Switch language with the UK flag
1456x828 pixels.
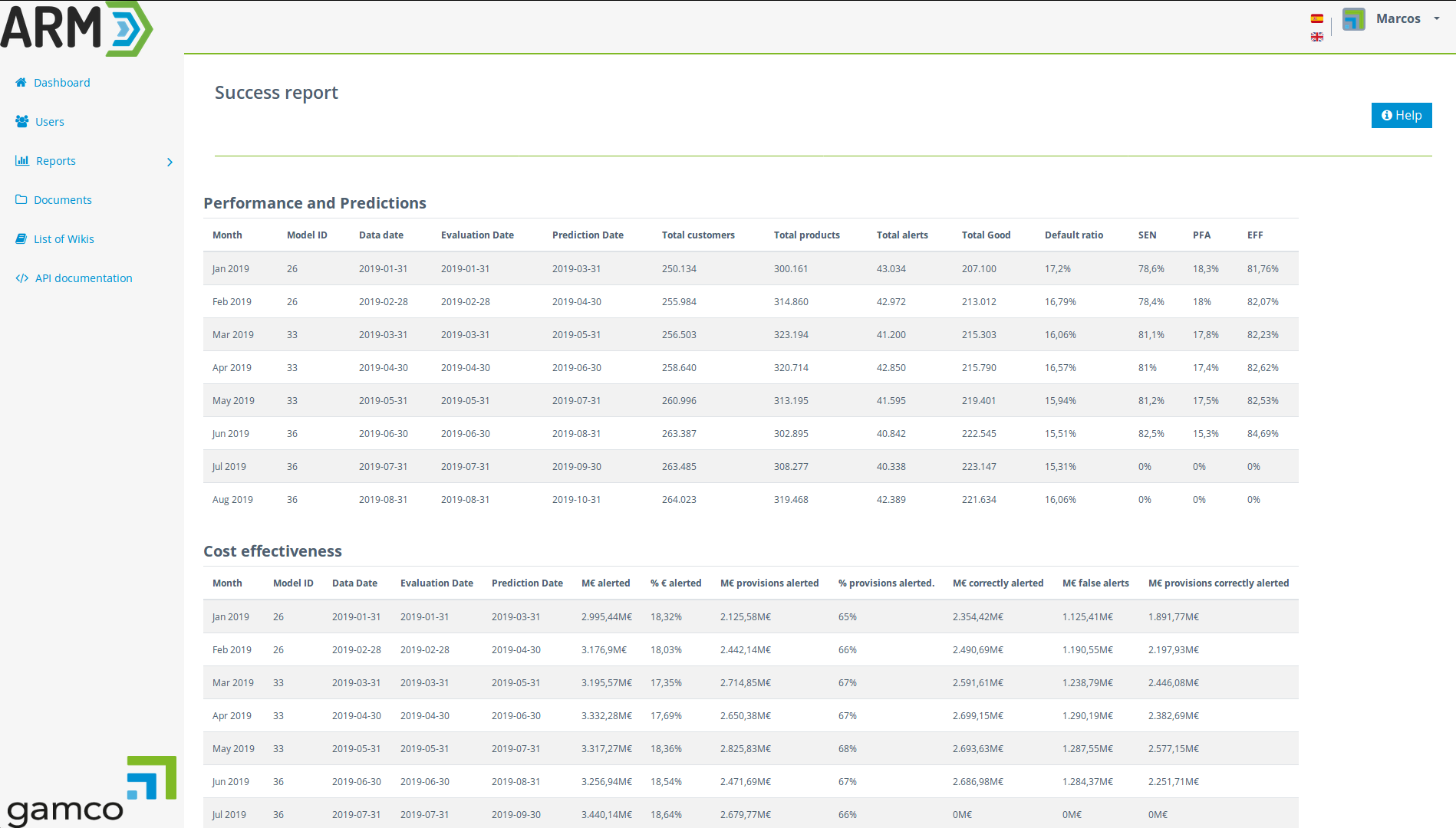pos(1317,37)
